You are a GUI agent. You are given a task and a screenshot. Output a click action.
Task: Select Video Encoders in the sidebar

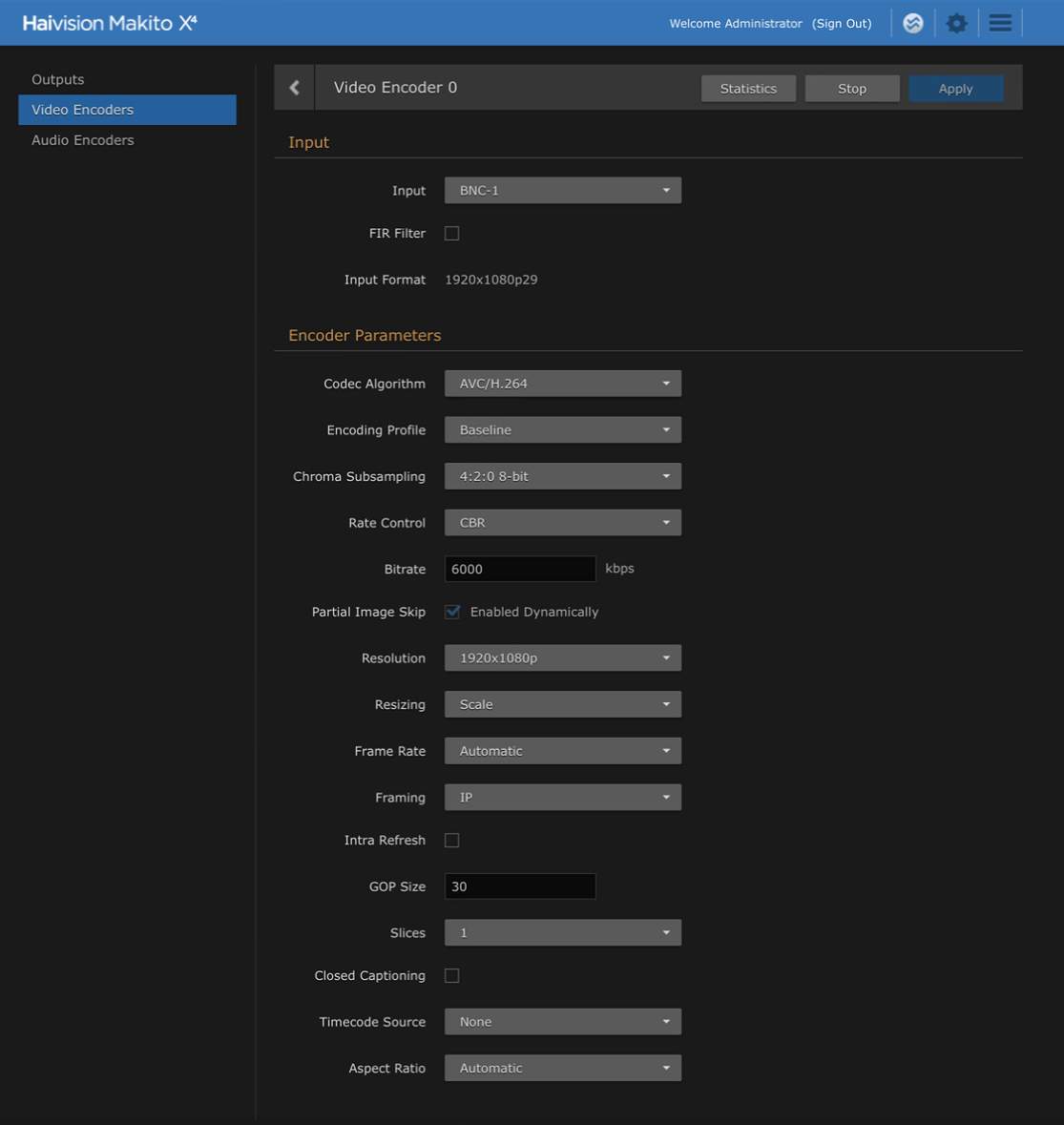127,110
